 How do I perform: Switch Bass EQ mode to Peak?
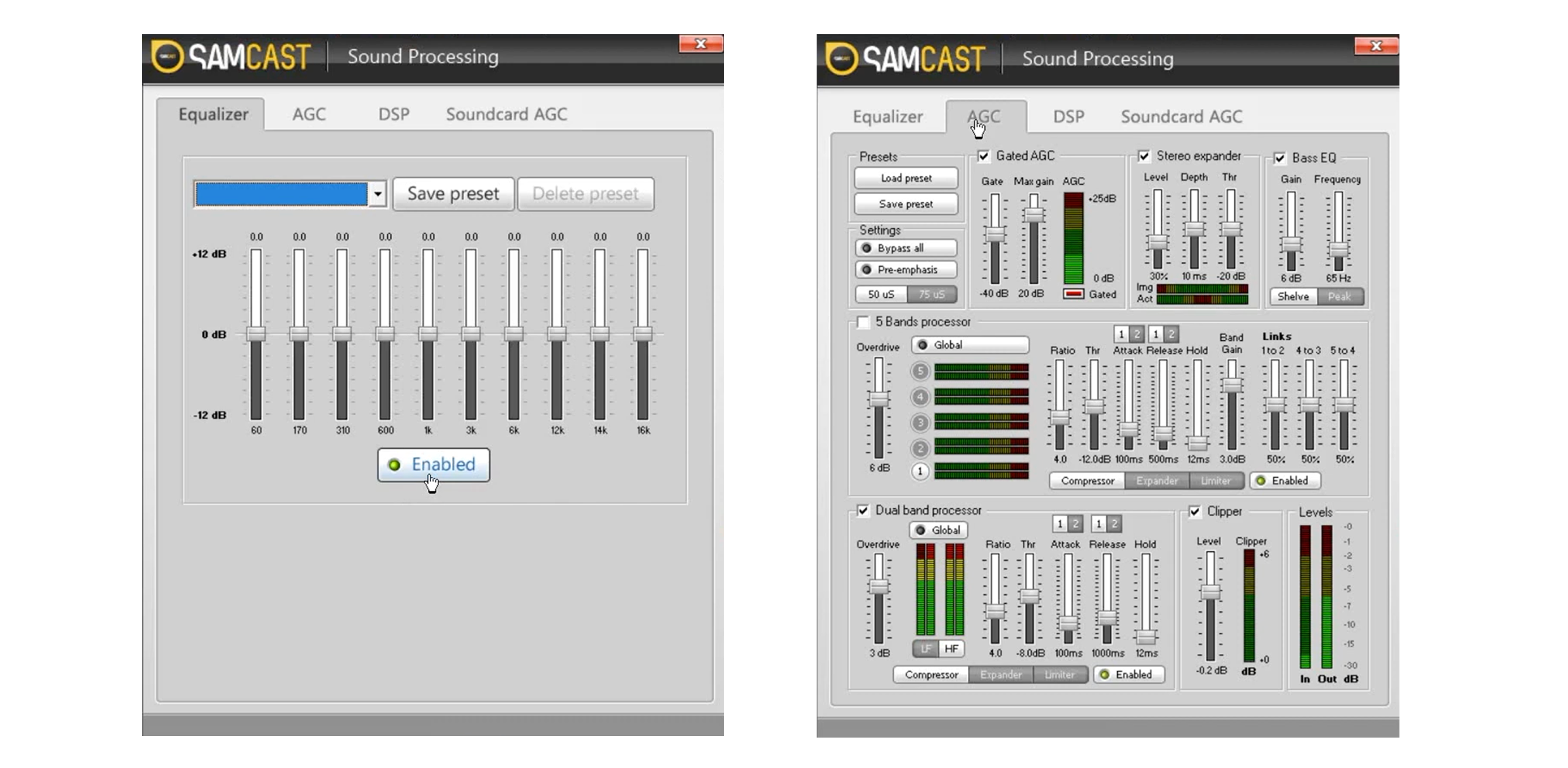[1339, 297]
